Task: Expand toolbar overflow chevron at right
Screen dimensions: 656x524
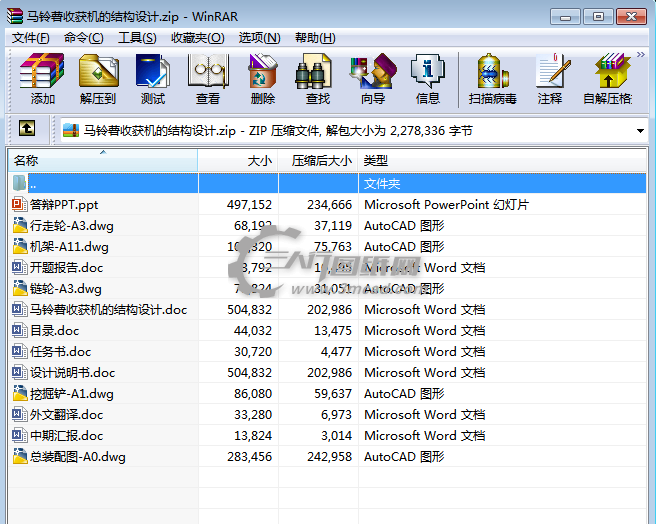Action: 640,54
